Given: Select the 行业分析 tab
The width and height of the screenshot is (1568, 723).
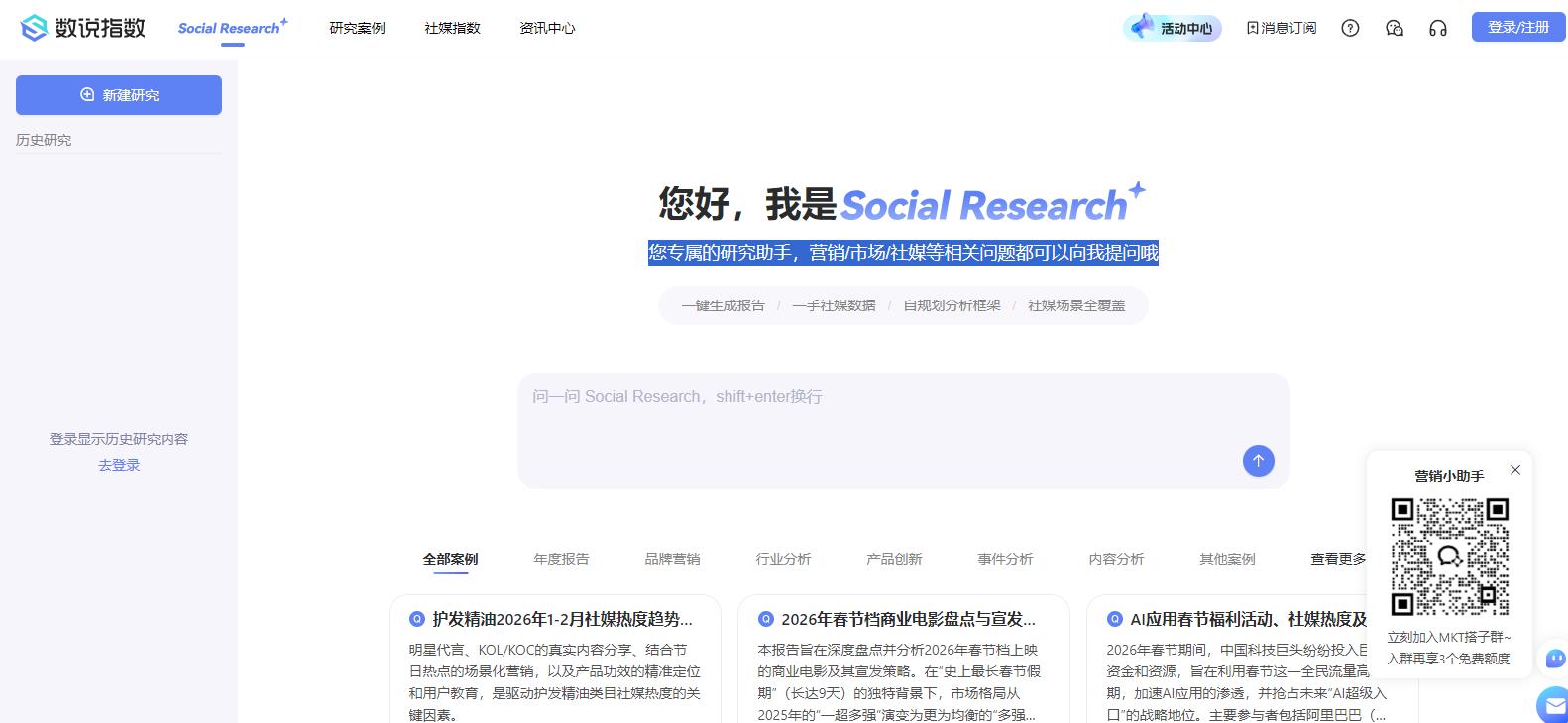Looking at the screenshot, I should point(783,559).
